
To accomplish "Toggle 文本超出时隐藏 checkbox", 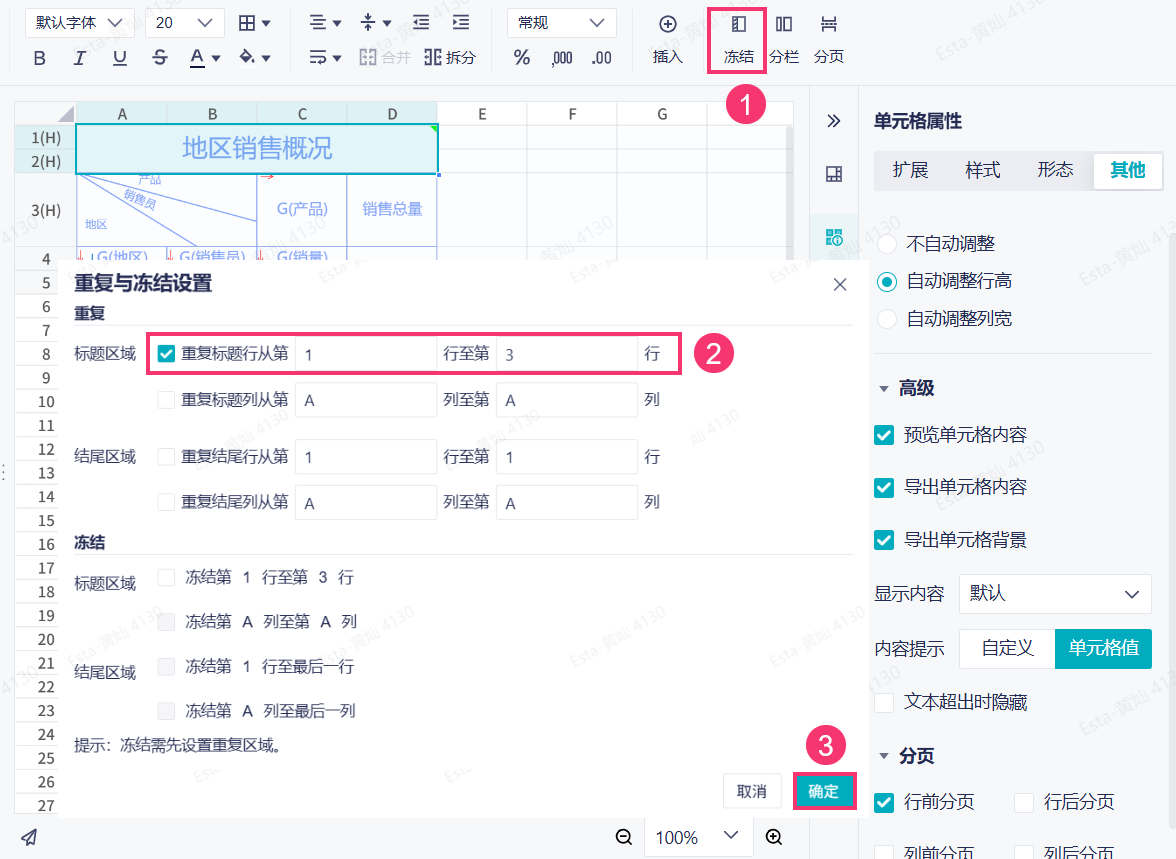I will point(884,703).
